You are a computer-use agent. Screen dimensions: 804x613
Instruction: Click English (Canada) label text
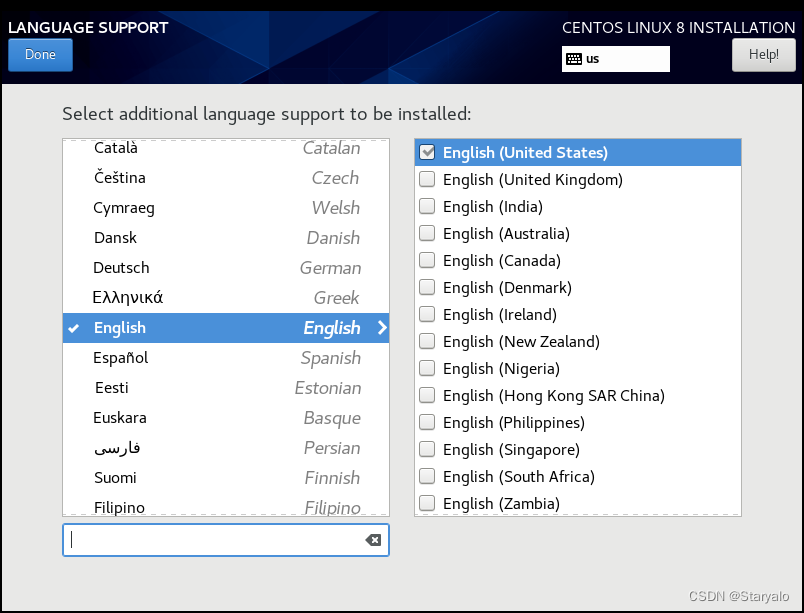tap(502, 261)
